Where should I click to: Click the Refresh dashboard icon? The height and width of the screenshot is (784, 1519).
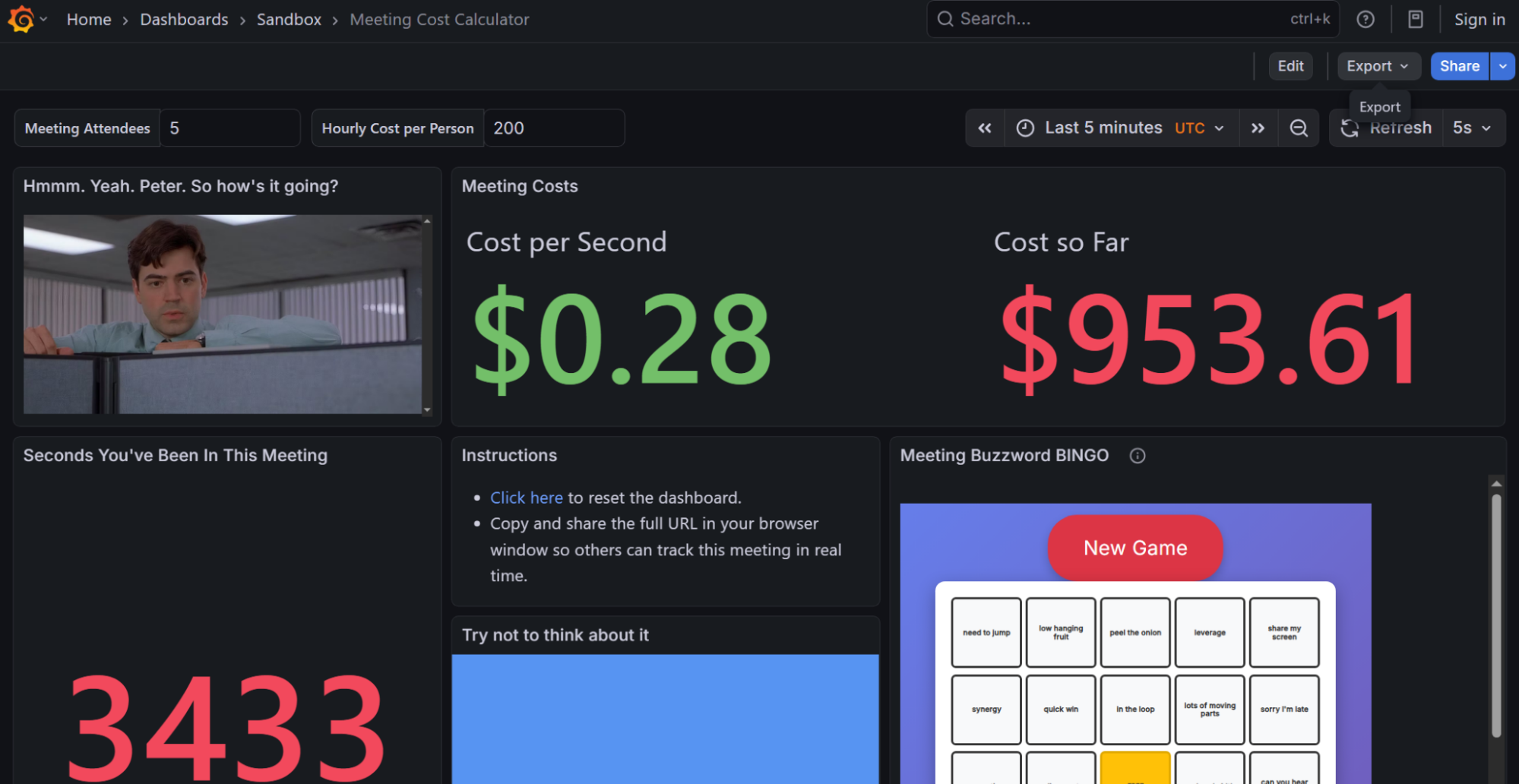coord(1350,128)
